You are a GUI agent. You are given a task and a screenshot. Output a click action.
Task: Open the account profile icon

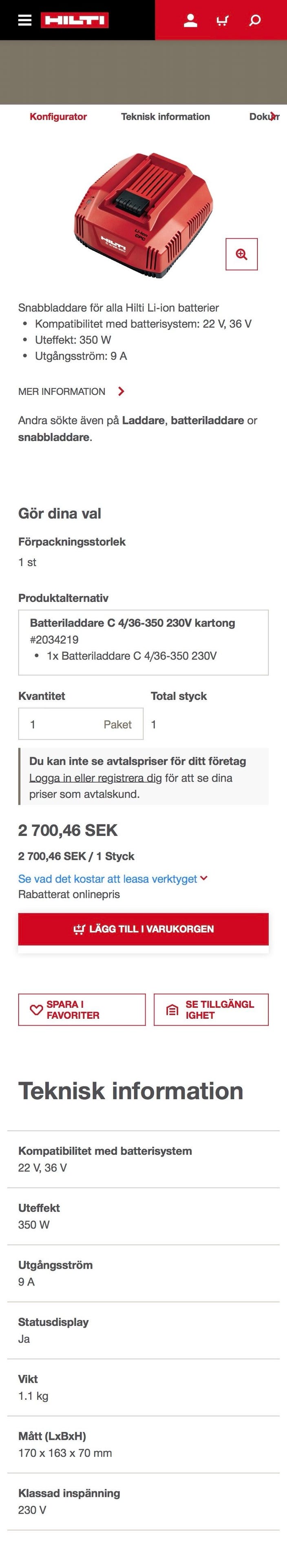(190, 20)
